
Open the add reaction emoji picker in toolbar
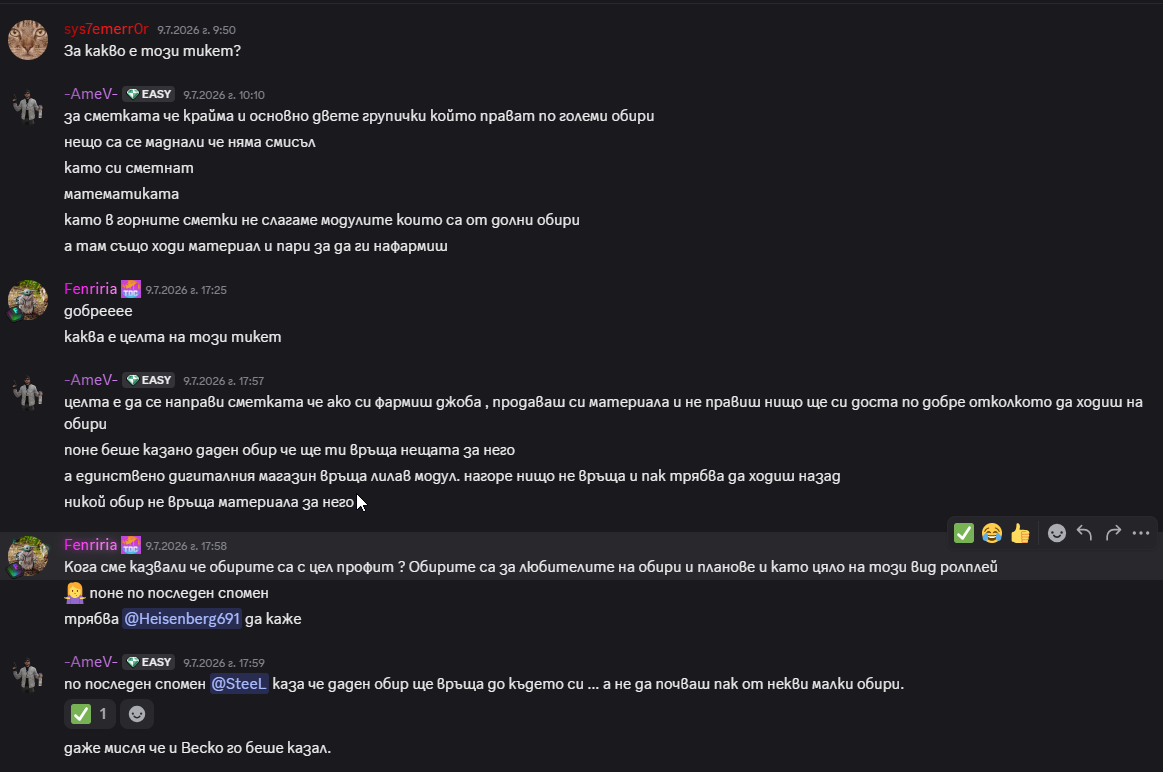click(x=1056, y=532)
